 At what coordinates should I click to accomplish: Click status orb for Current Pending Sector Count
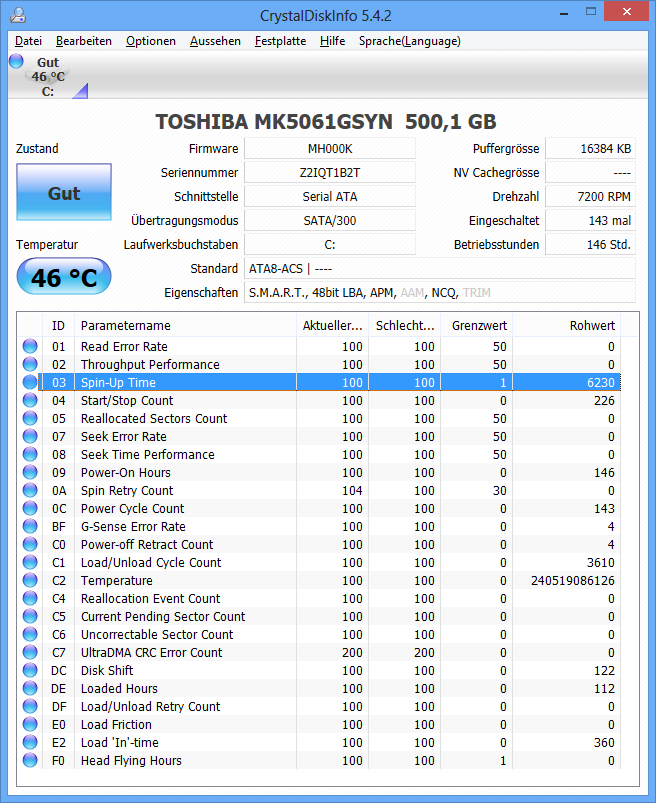pos(30,616)
